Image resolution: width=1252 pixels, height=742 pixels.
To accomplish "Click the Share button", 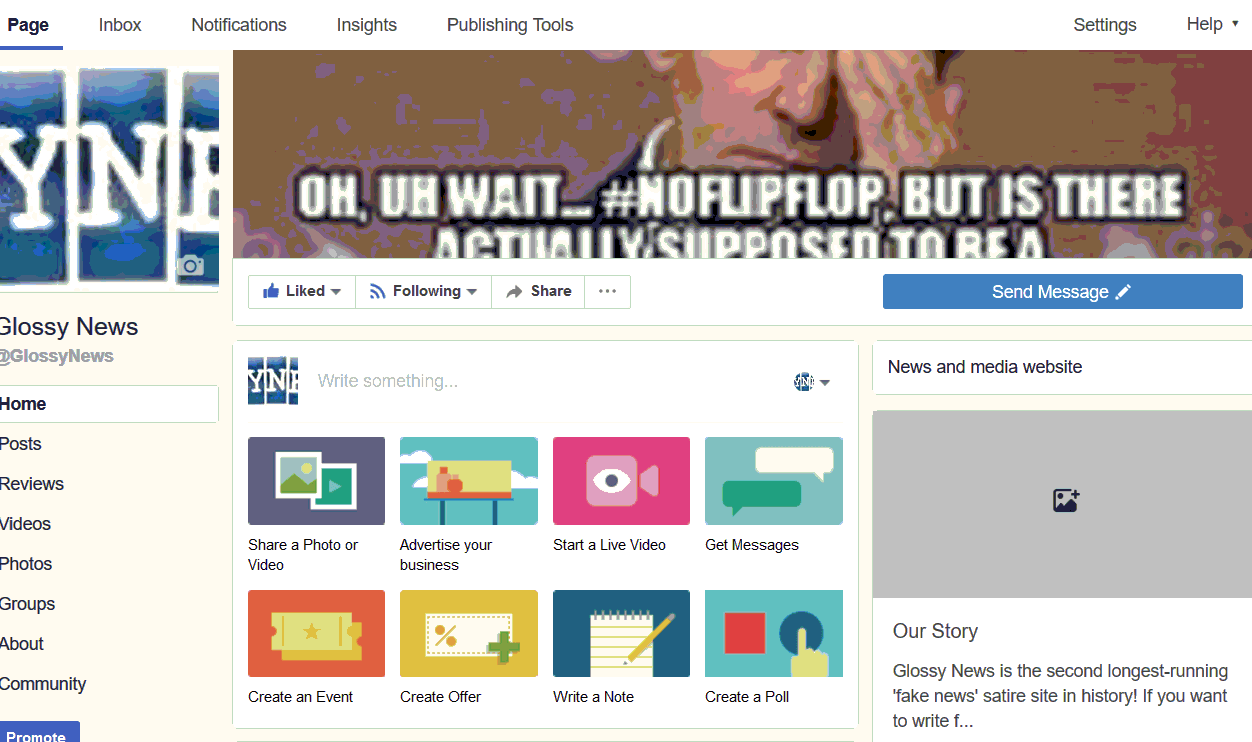I will click(x=538, y=291).
